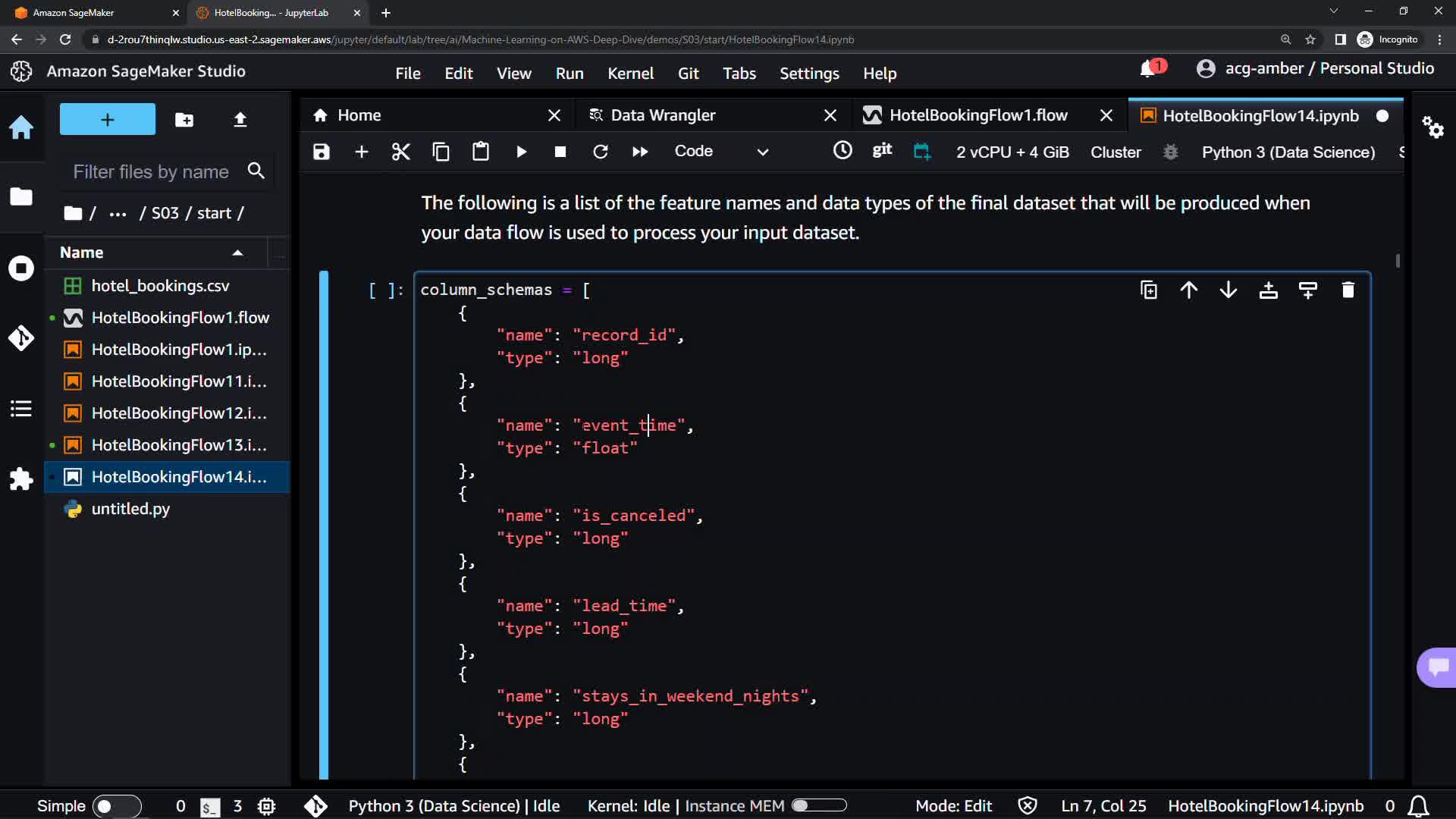This screenshot has width=1456, height=819.
Task: Click the Filter files by name field
Action: (151, 172)
